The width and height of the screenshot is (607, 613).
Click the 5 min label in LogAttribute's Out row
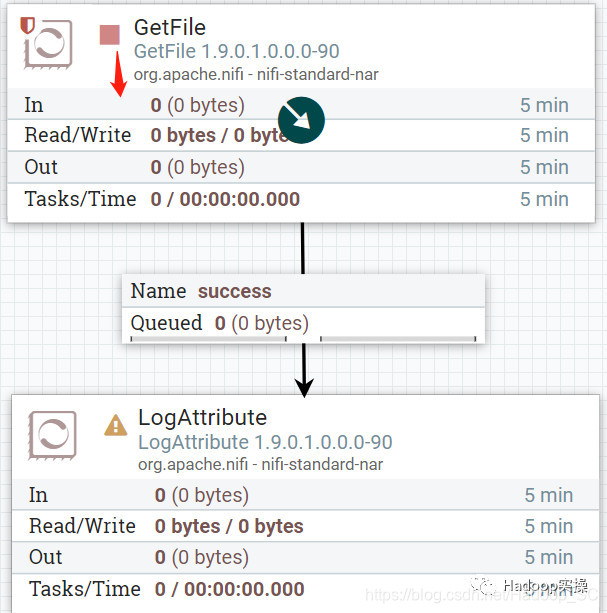(549, 557)
